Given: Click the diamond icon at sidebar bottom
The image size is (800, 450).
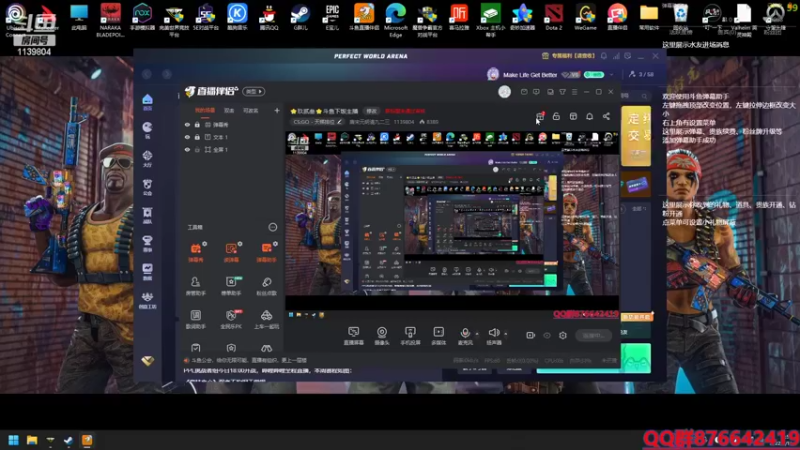Looking at the screenshot, I should pos(147,361).
